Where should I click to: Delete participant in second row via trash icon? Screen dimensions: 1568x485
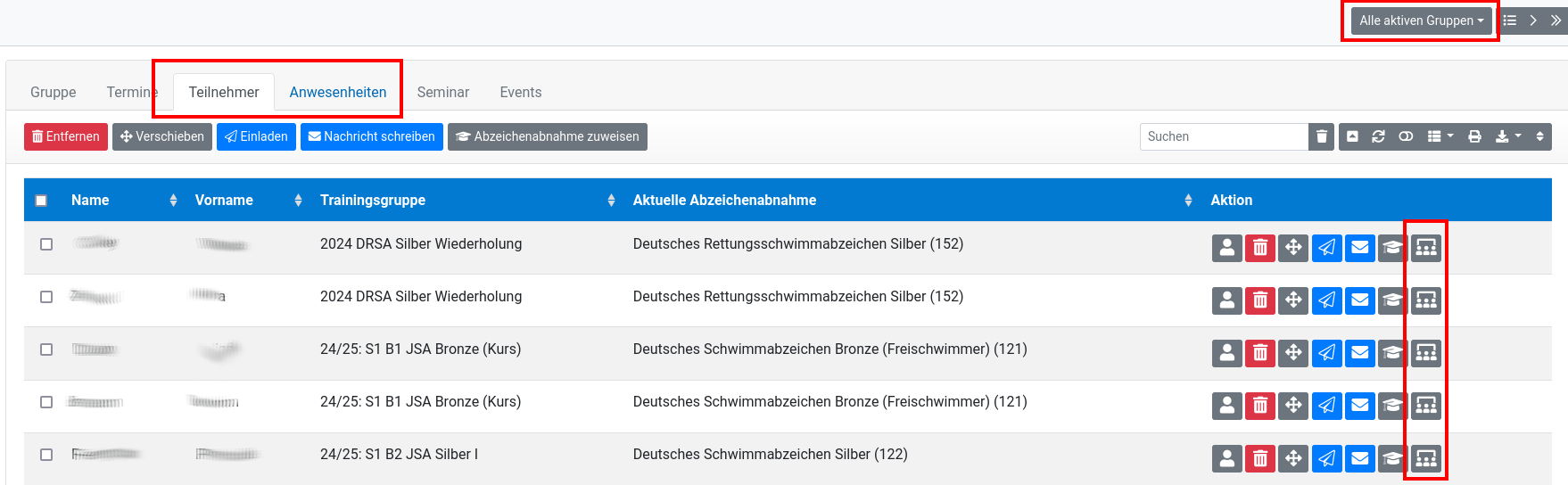[x=1260, y=300]
